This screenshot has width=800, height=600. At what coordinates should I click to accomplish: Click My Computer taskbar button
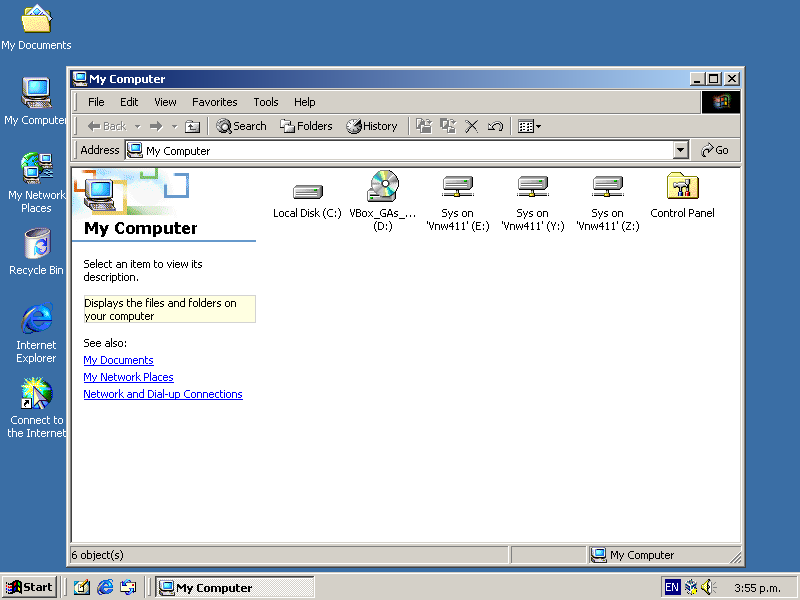click(x=235, y=588)
